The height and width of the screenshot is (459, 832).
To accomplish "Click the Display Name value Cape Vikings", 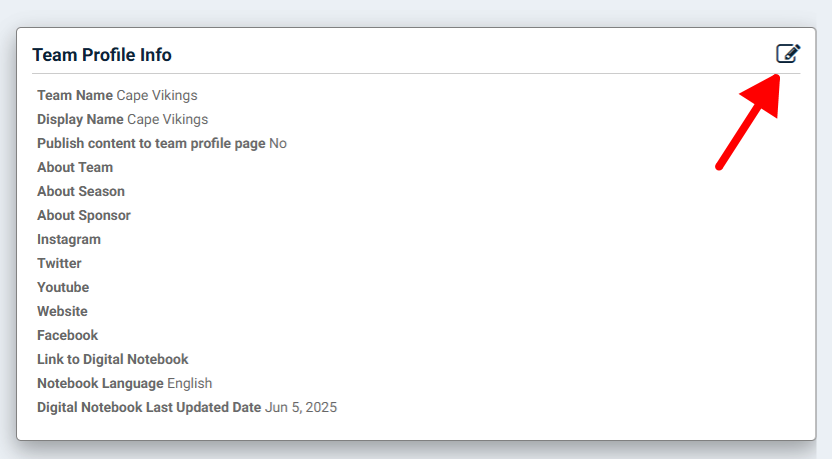I will [168, 119].
